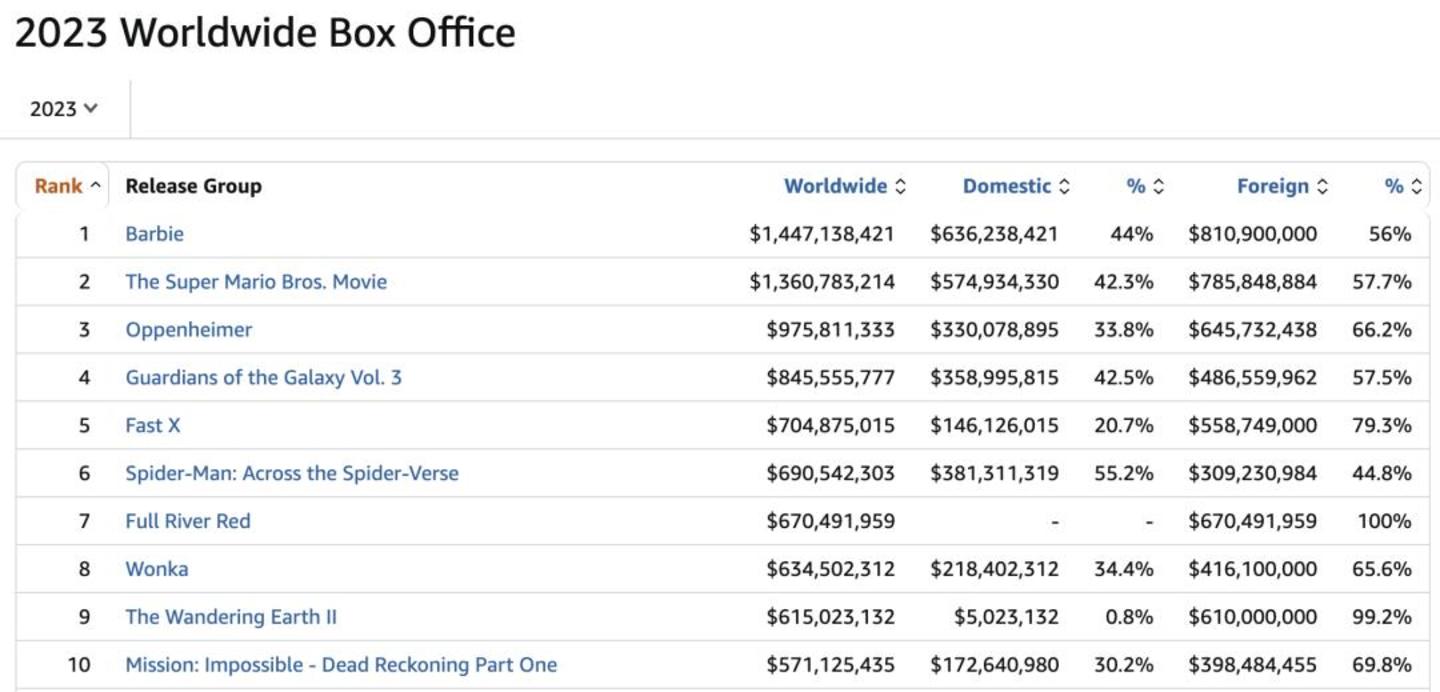Select domestic gross $574,934,330
The image size is (1440, 692).
pyautogui.click(x=994, y=282)
